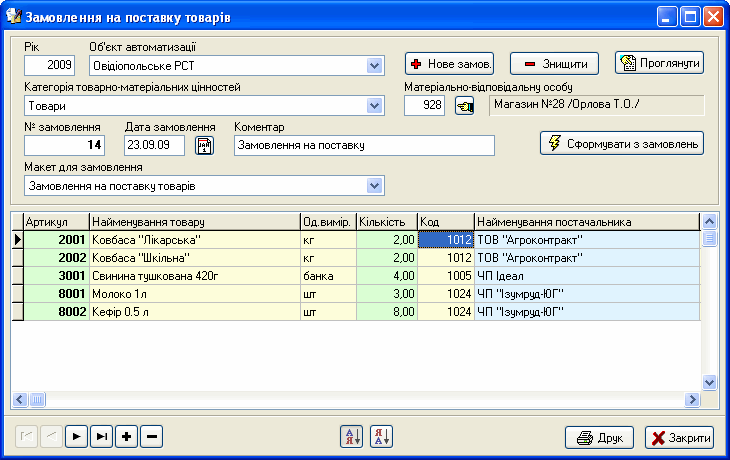This screenshot has height=460, width=730.
Task: Delete row with the minus button
Action: coord(152,437)
